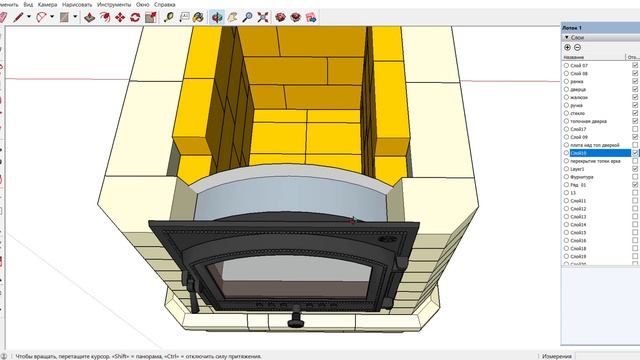Open the Вид menu
This screenshot has height=360, width=640.
click(28, 4)
